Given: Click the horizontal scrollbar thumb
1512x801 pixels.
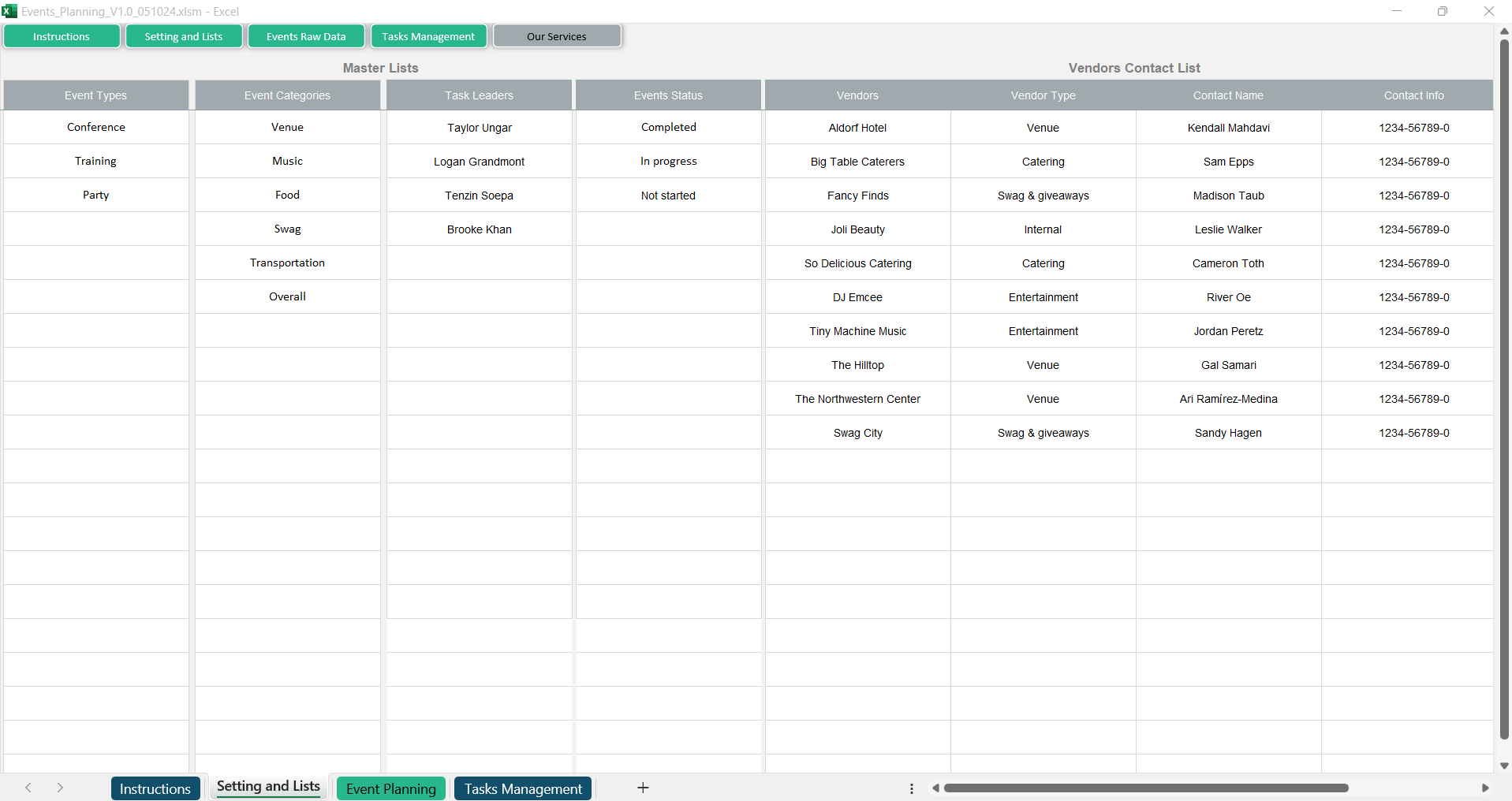Looking at the screenshot, I should 1145,788.
